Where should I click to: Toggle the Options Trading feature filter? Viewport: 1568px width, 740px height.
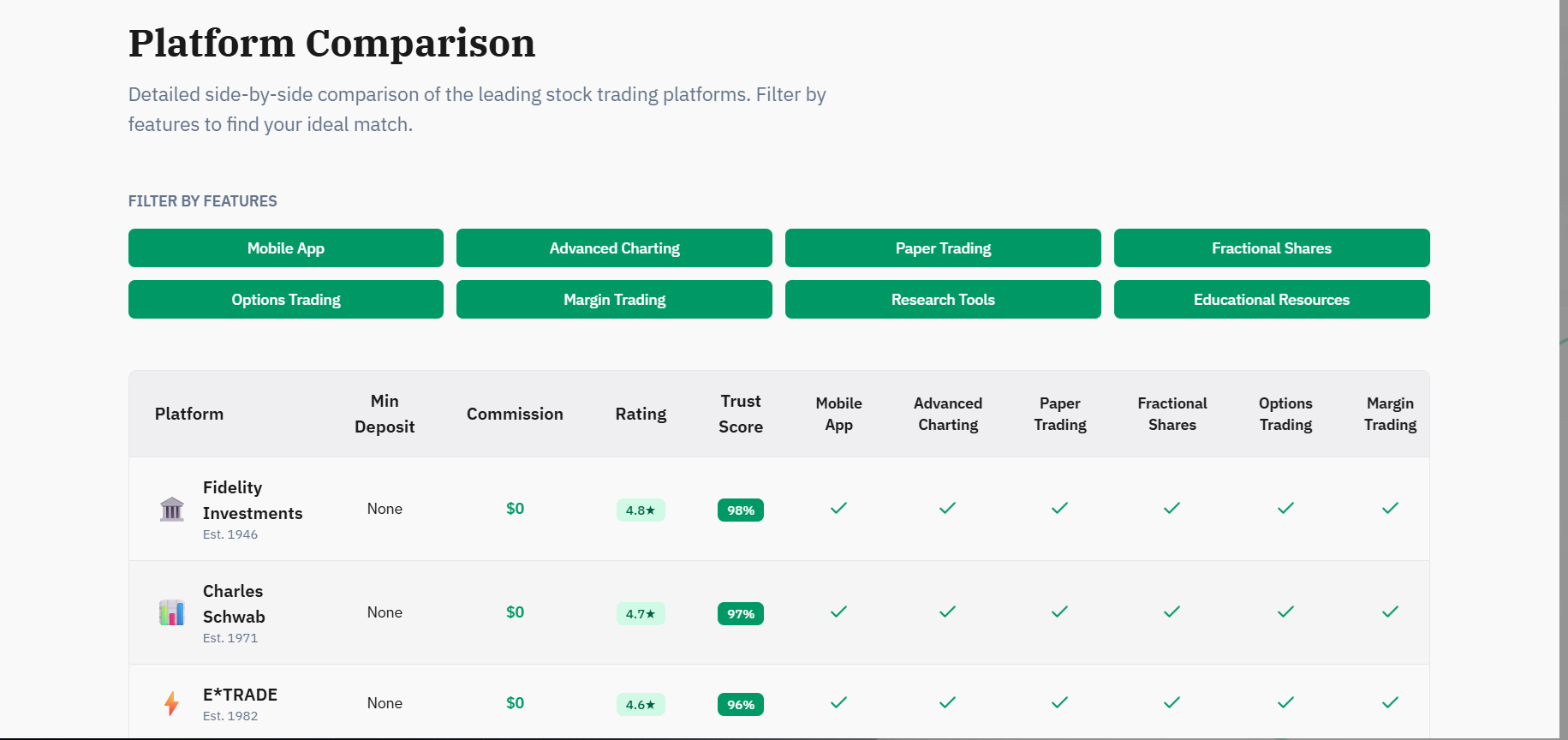[x=286, y=299]
